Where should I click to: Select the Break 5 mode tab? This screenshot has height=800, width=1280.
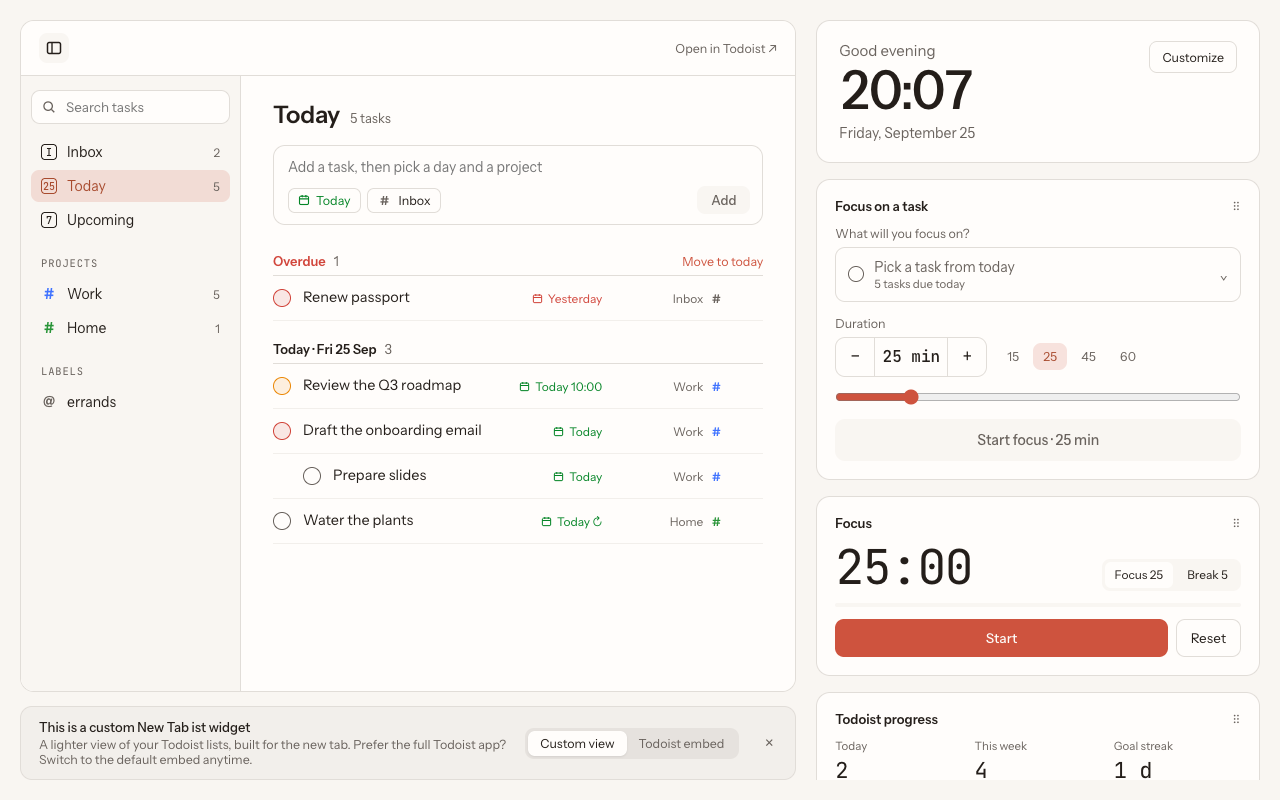click(x=1207, y=575)
